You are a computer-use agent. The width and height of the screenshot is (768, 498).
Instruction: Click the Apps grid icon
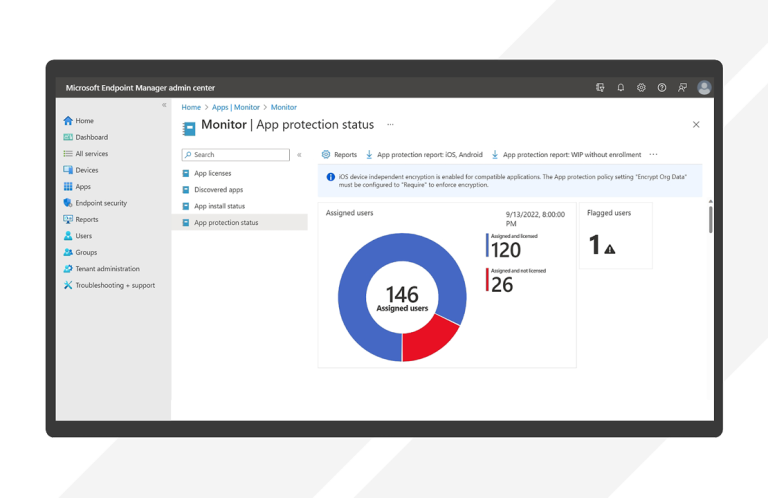pos(68,187)
